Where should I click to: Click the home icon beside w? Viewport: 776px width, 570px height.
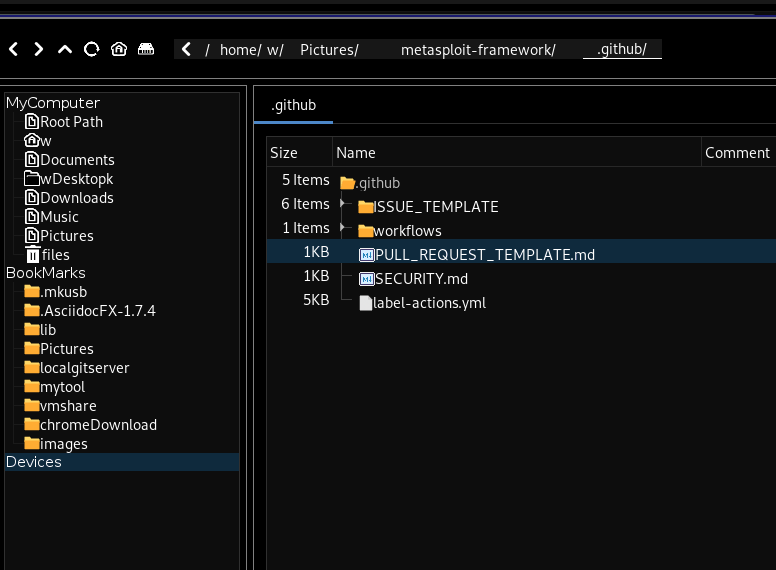32,140
